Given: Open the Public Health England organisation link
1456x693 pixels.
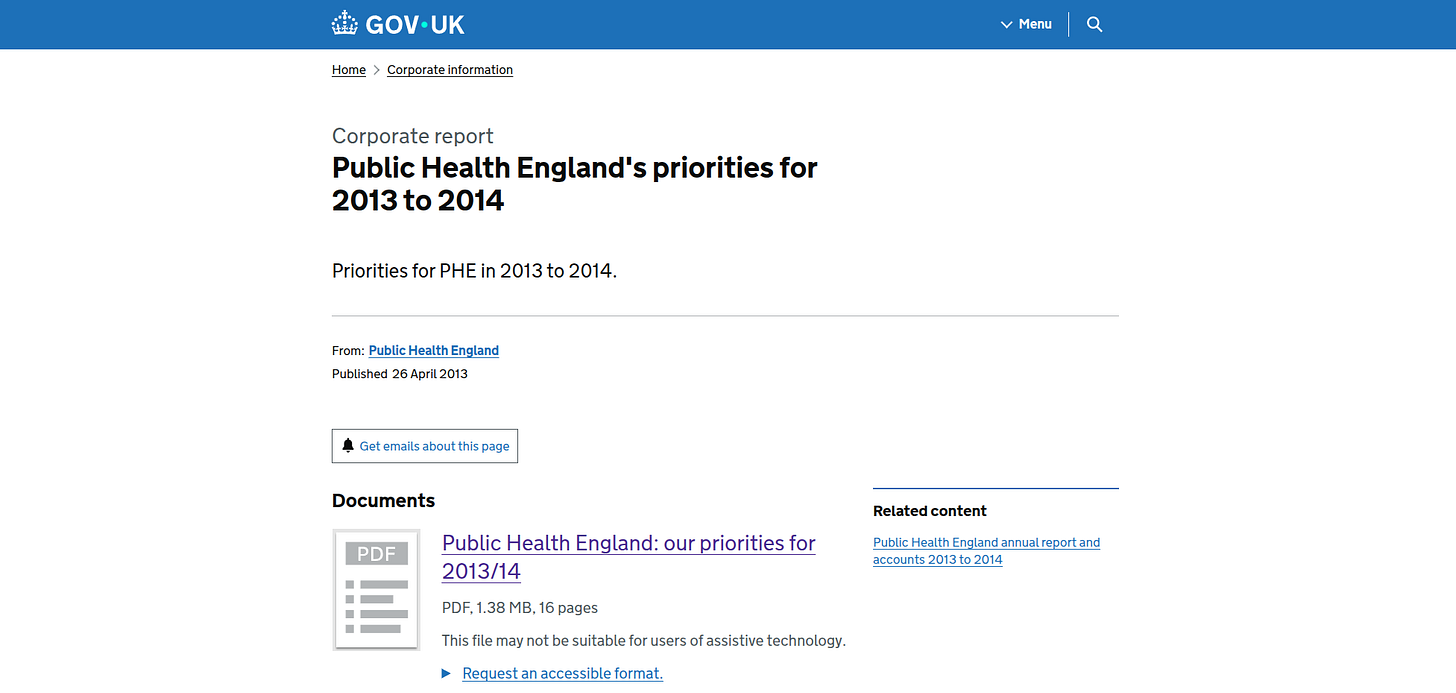Looking at the screenshot, I should tap(434, 351).
